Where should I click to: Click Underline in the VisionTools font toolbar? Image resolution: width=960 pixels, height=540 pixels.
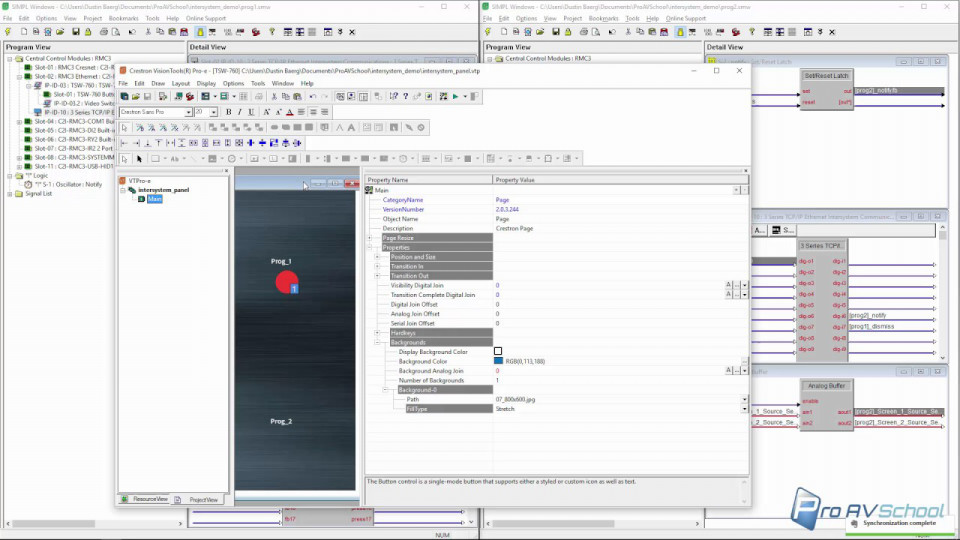(251, 112)
